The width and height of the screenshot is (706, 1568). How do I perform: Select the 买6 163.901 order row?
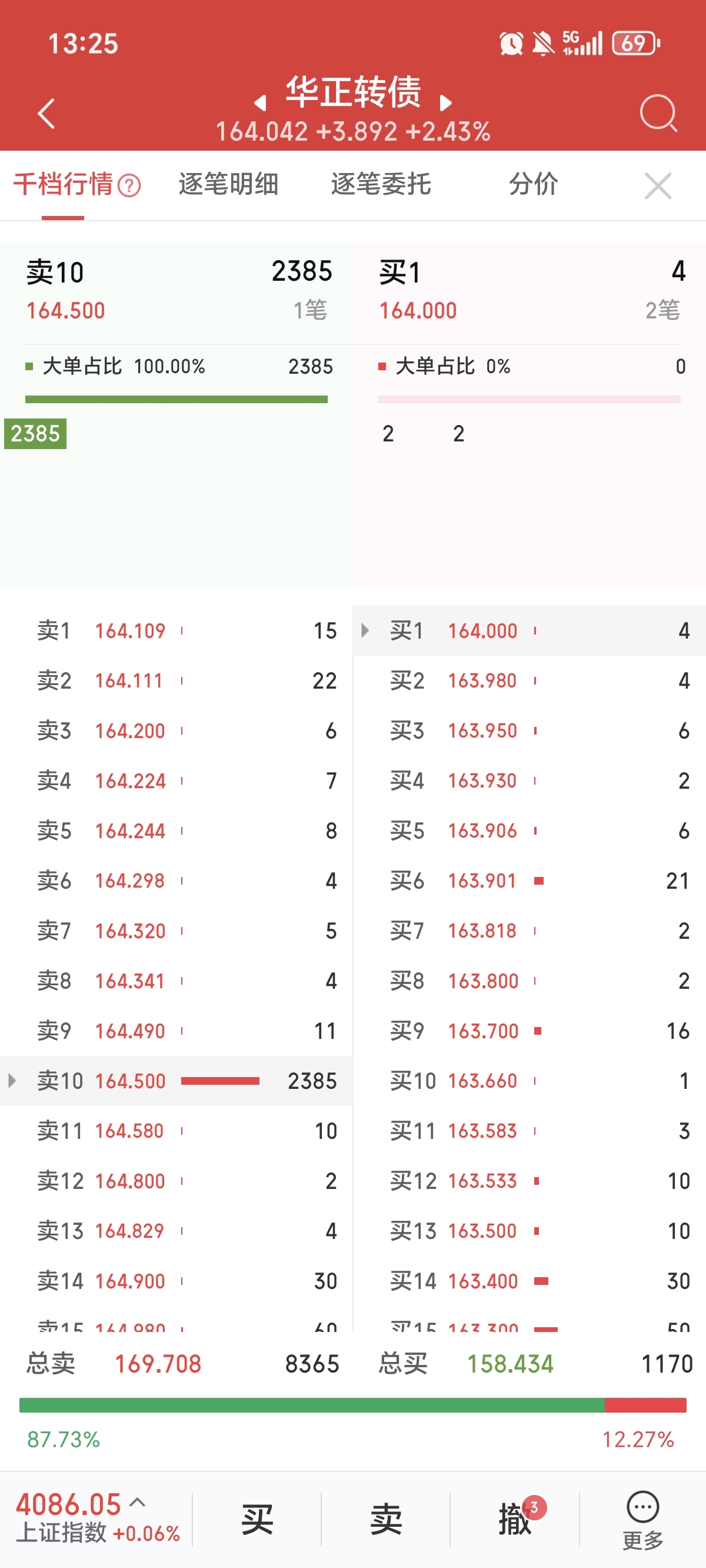pos(529,881)
